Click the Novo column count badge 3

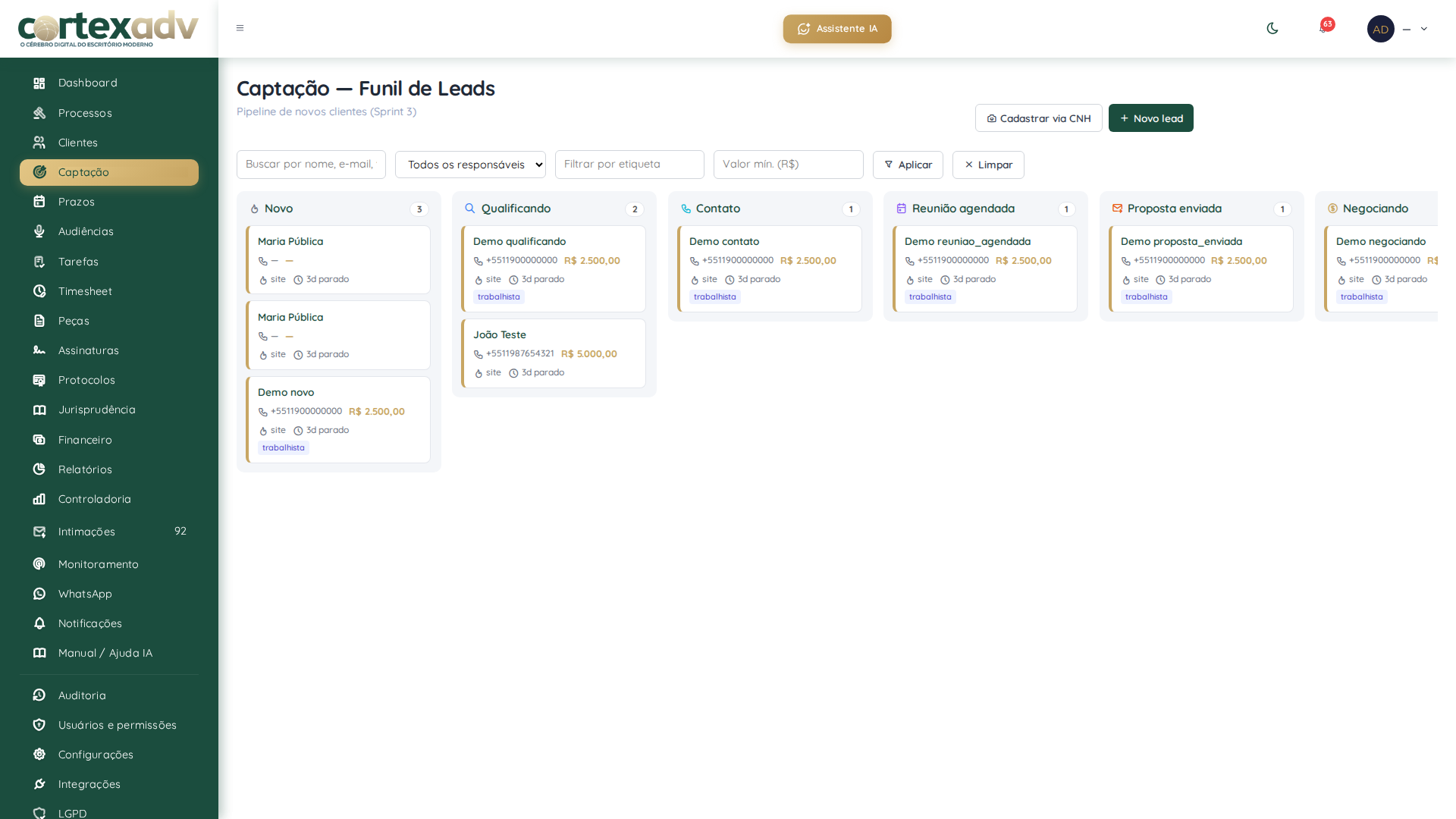pos(419,209)
